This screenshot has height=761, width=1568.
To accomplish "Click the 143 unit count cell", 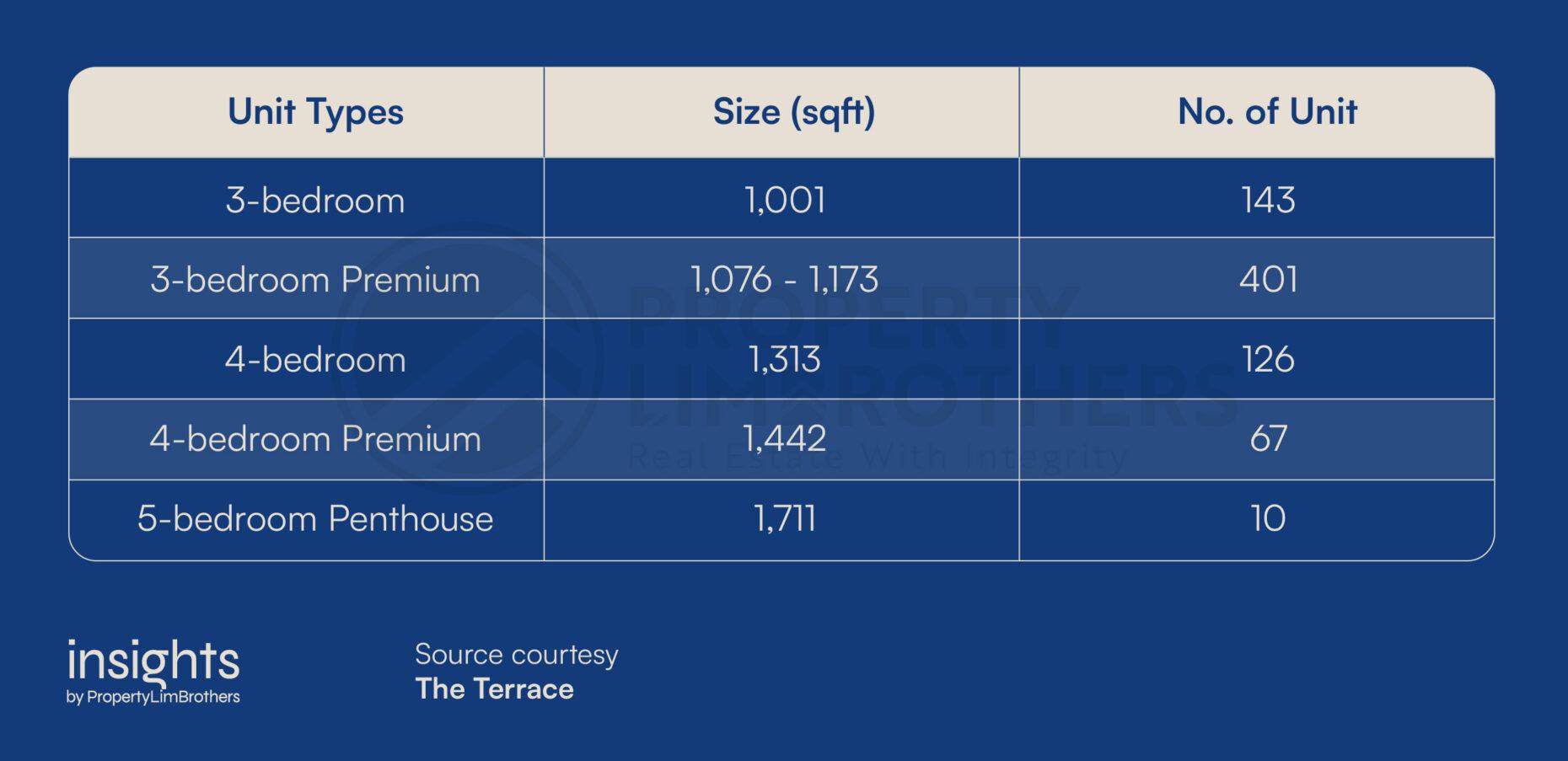I will [x=1268, y=201].
